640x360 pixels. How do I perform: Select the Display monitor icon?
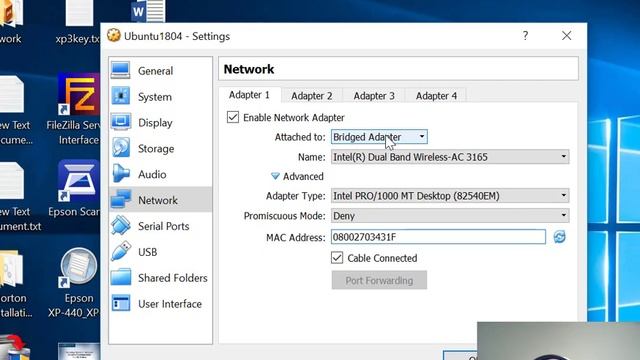point(121,122)
